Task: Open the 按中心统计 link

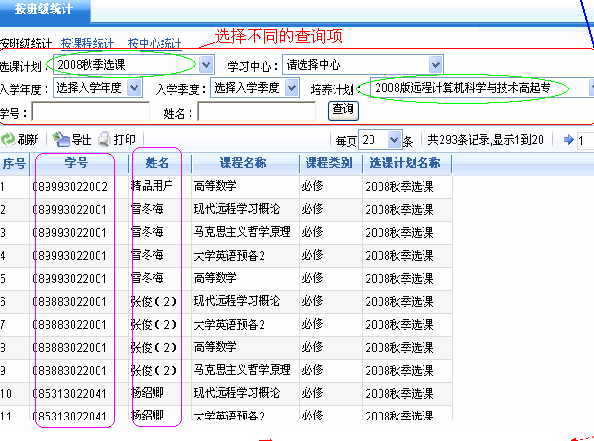Action: 155,44
